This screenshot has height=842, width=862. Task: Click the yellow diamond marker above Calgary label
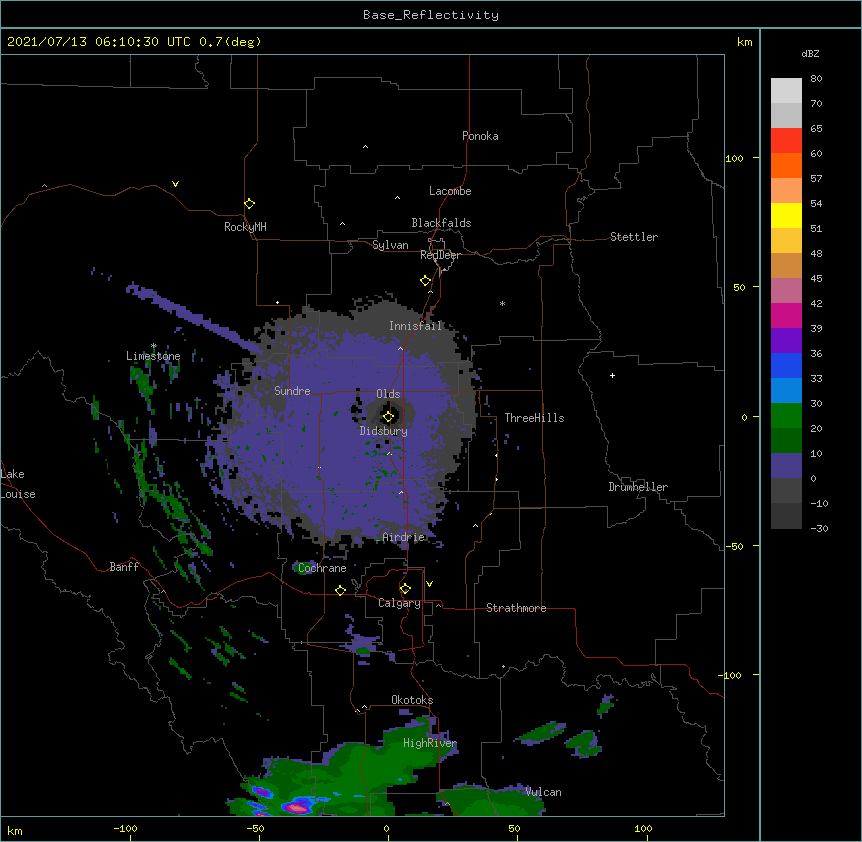(x=405, y=589)
